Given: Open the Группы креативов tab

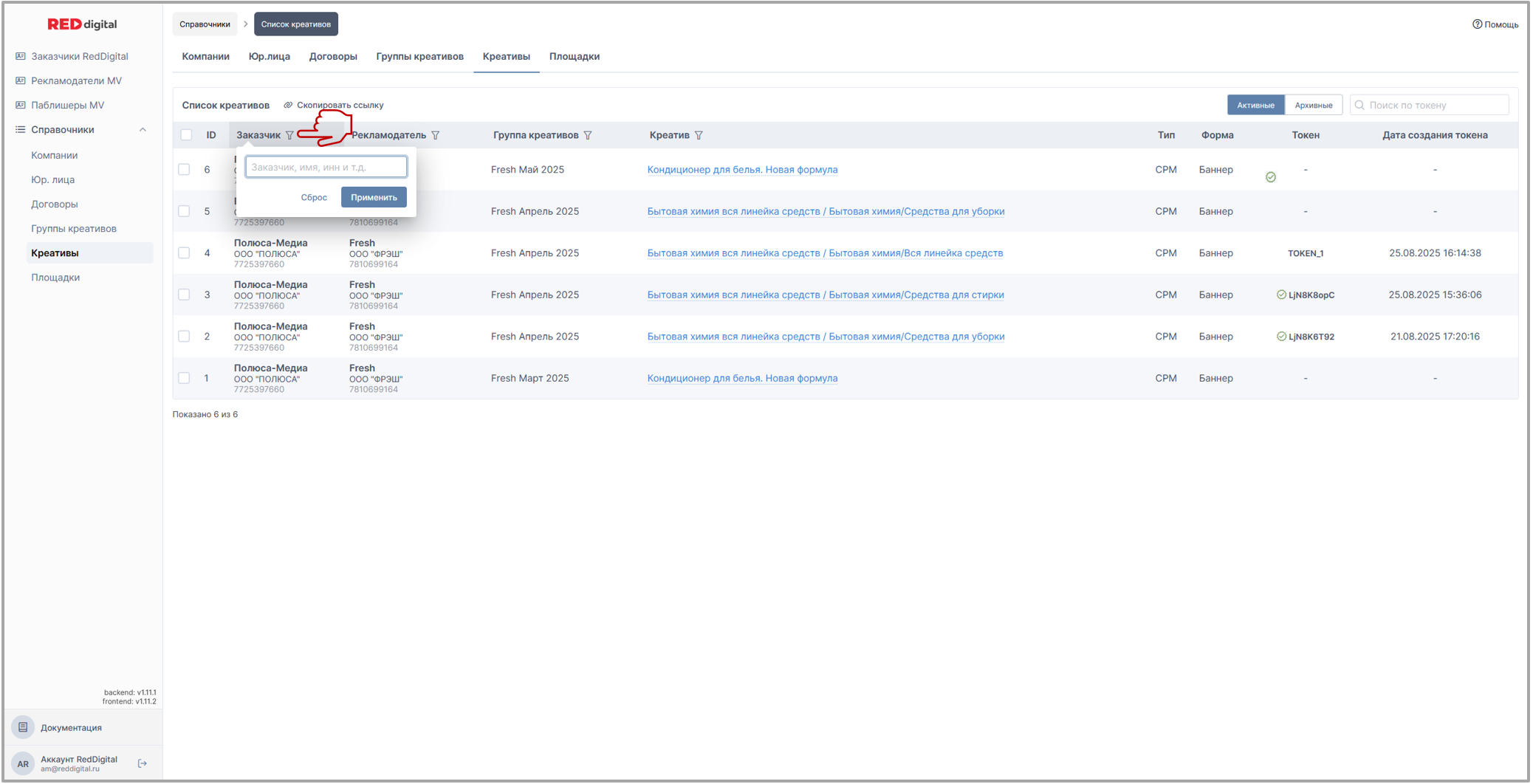Looking at the screenshot, I should 419,56.
